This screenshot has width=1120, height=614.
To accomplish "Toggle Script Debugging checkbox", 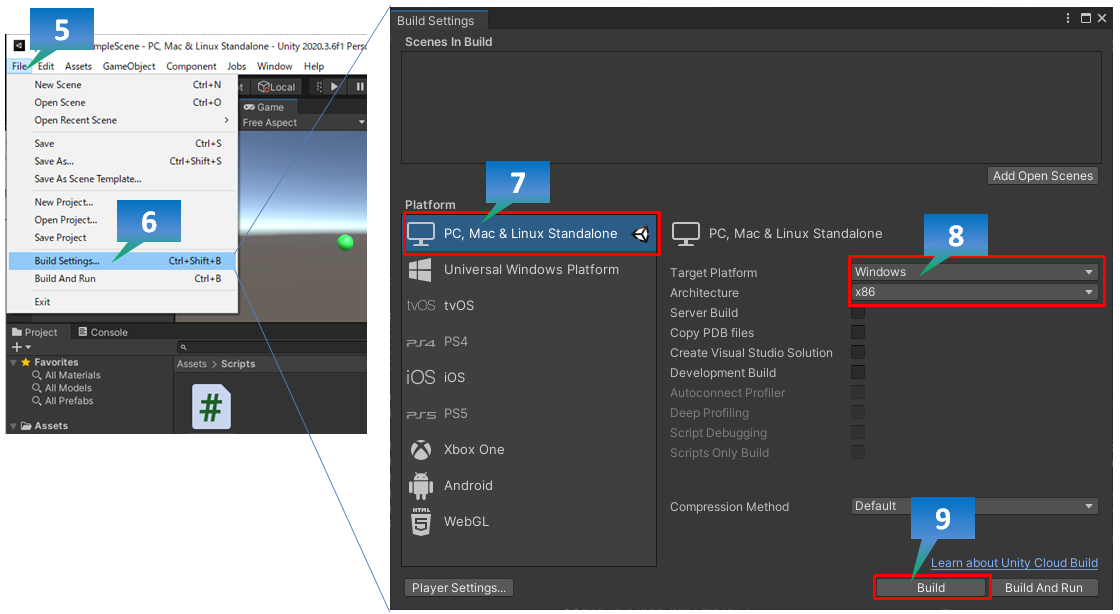I will (x=858, y=433).
